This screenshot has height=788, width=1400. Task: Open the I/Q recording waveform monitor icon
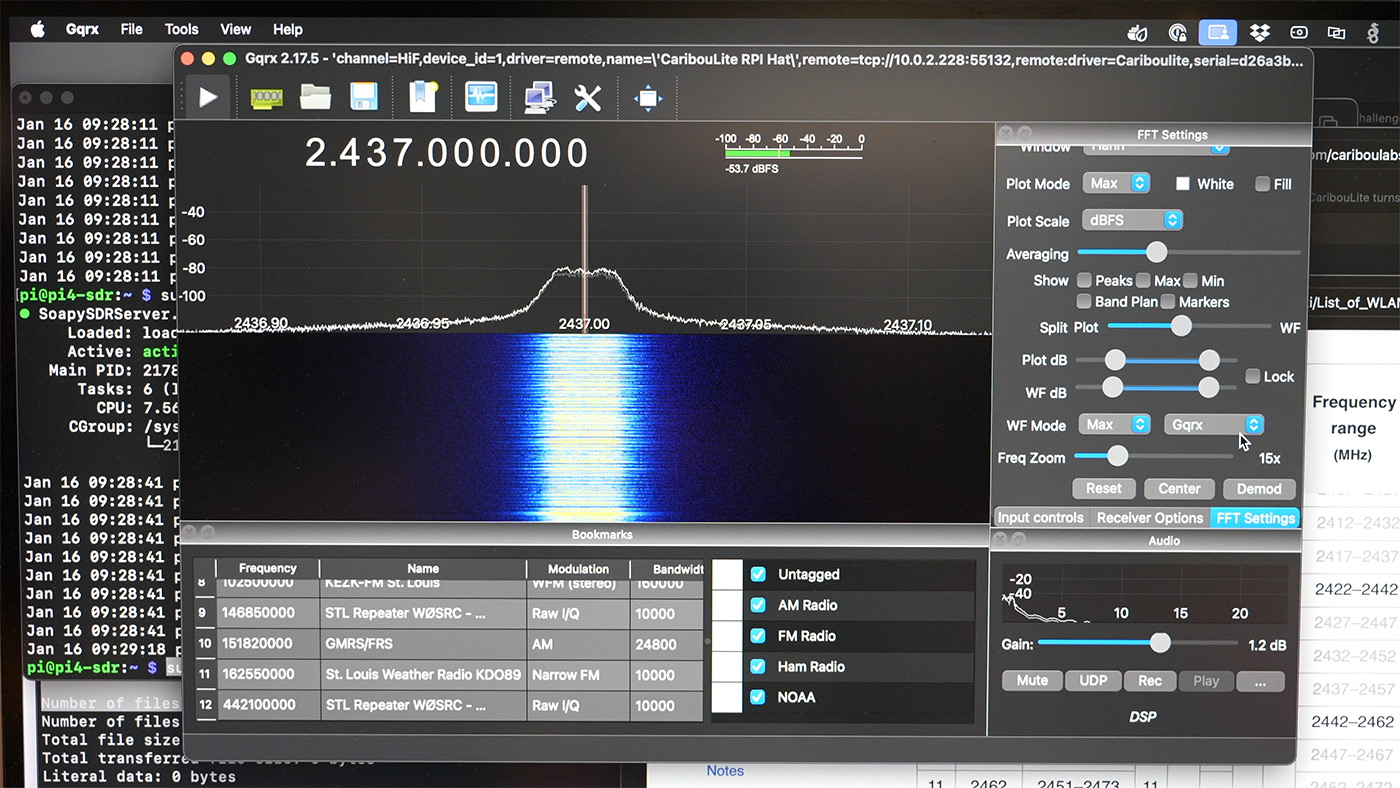point(481,97)
